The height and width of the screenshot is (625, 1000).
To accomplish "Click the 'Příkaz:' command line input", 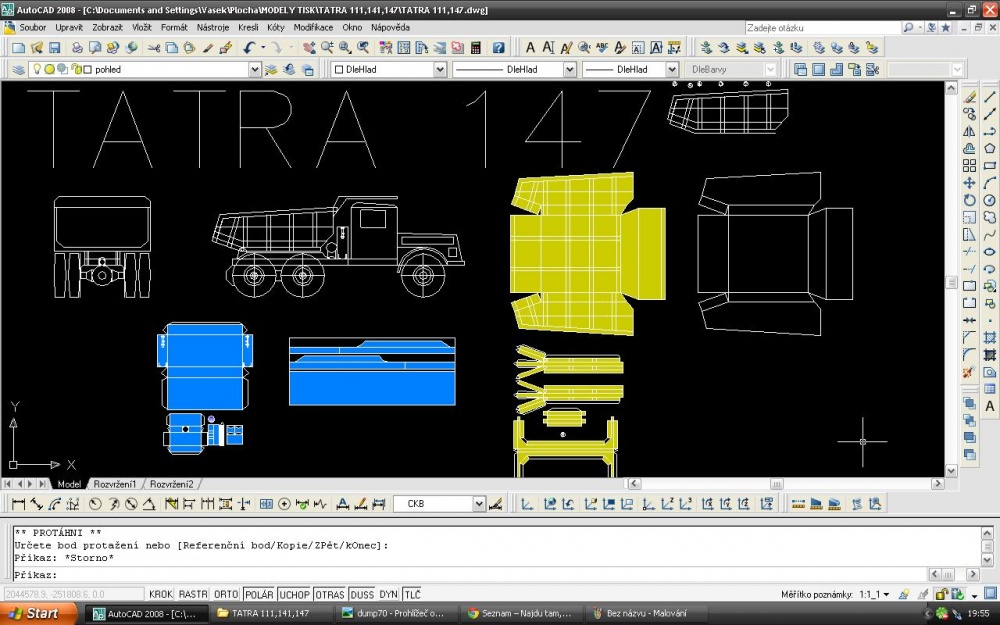I will pyautogui.click(x=471, y=575).
